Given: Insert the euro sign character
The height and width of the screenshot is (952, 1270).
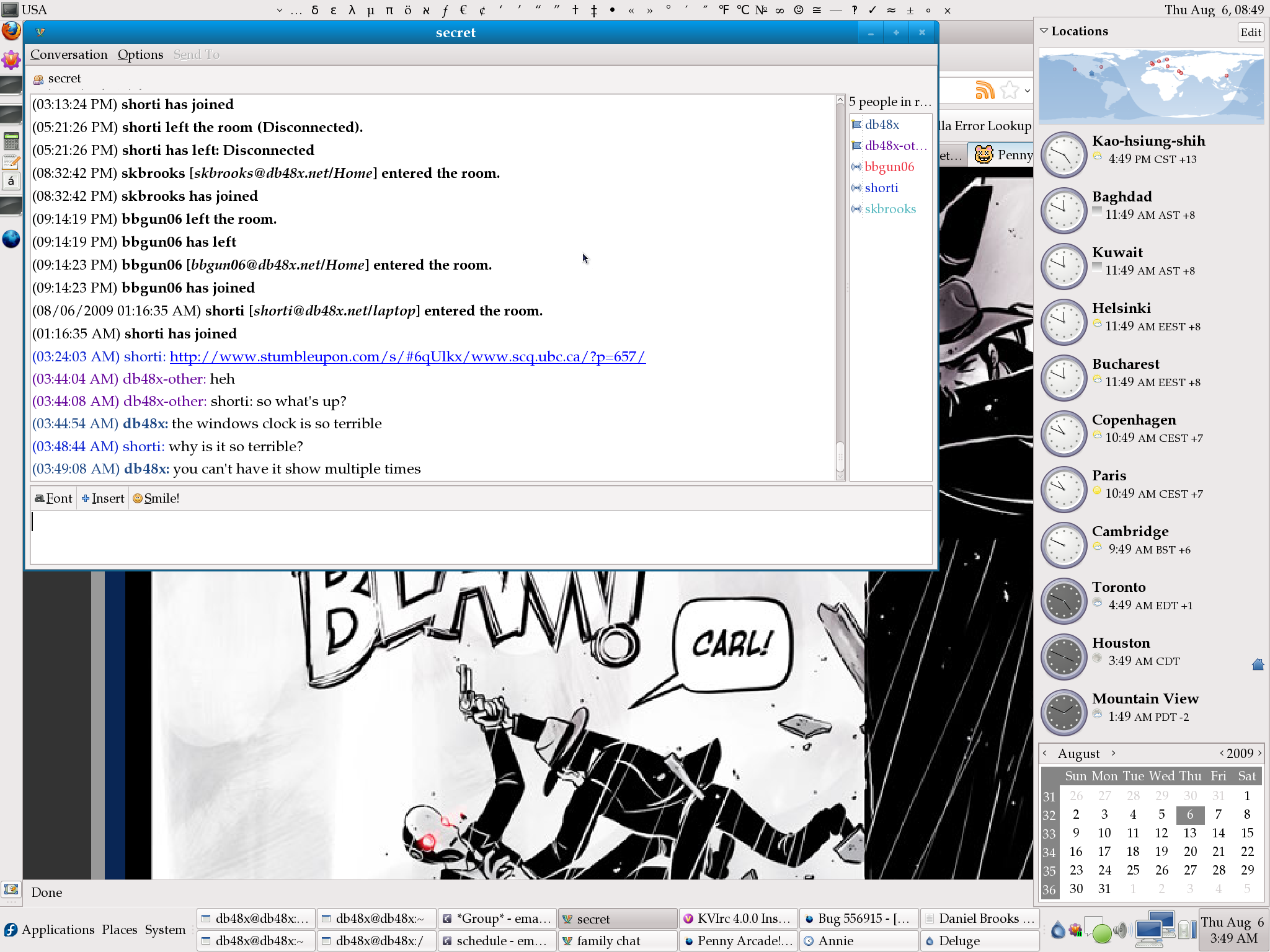Looking at the screenshot, I should 463,10.
